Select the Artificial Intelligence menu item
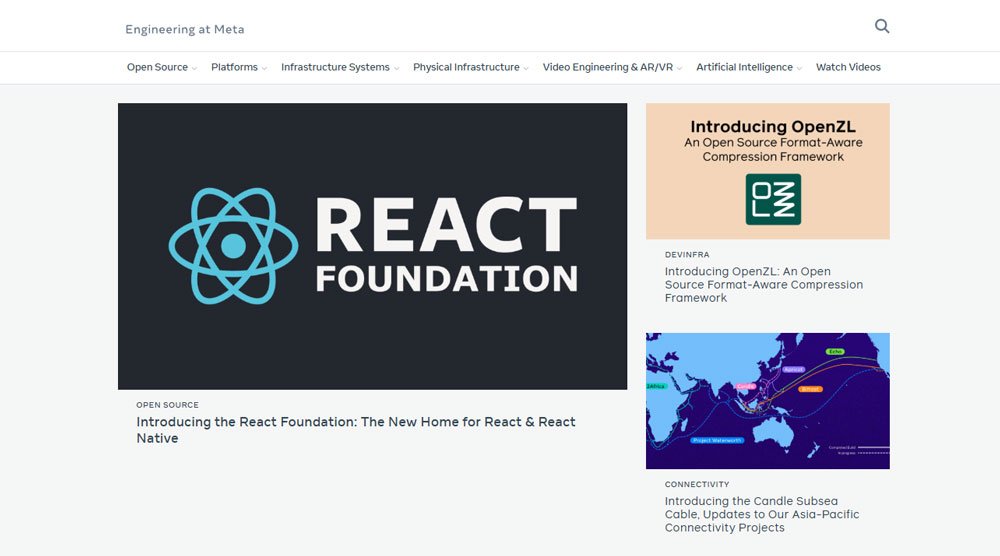 (x=744, y=67)
